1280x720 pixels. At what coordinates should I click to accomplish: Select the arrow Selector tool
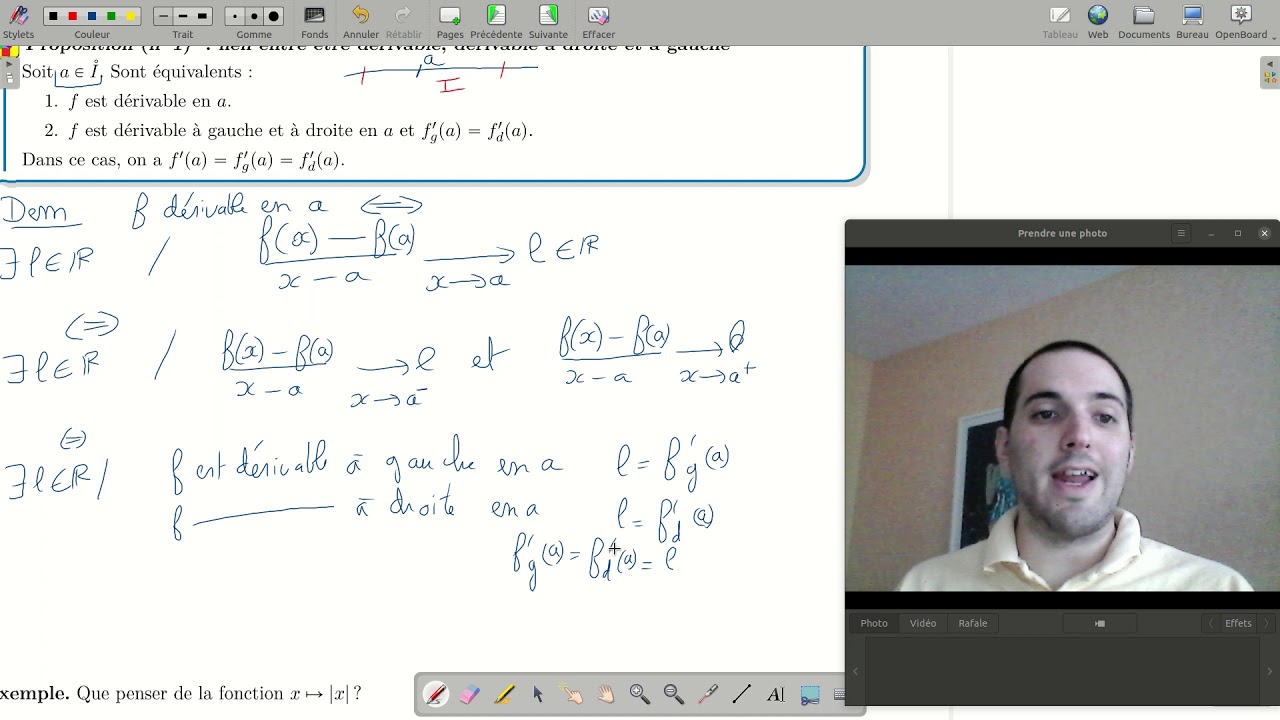click(x=538, y=694)
